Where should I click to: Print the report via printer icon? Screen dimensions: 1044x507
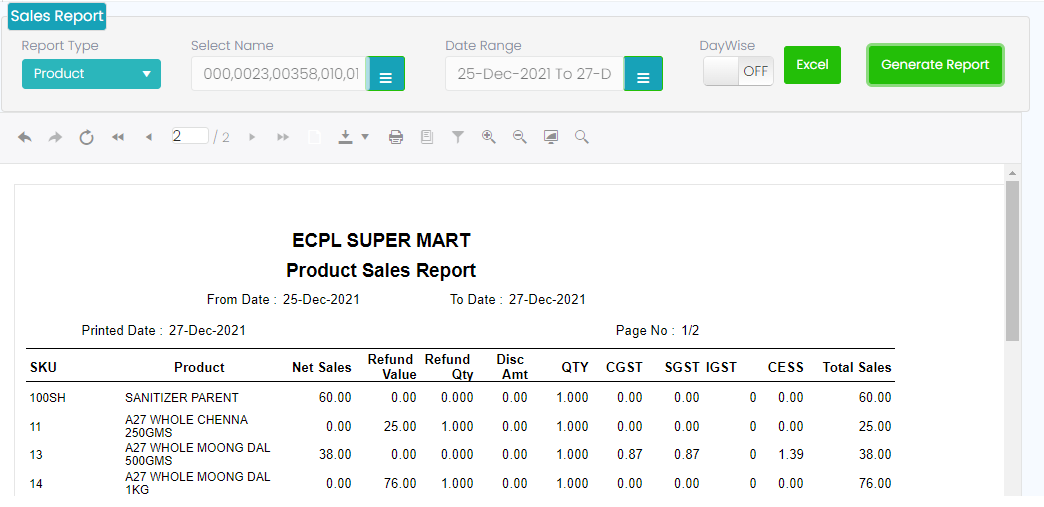(x=396, y=137)
